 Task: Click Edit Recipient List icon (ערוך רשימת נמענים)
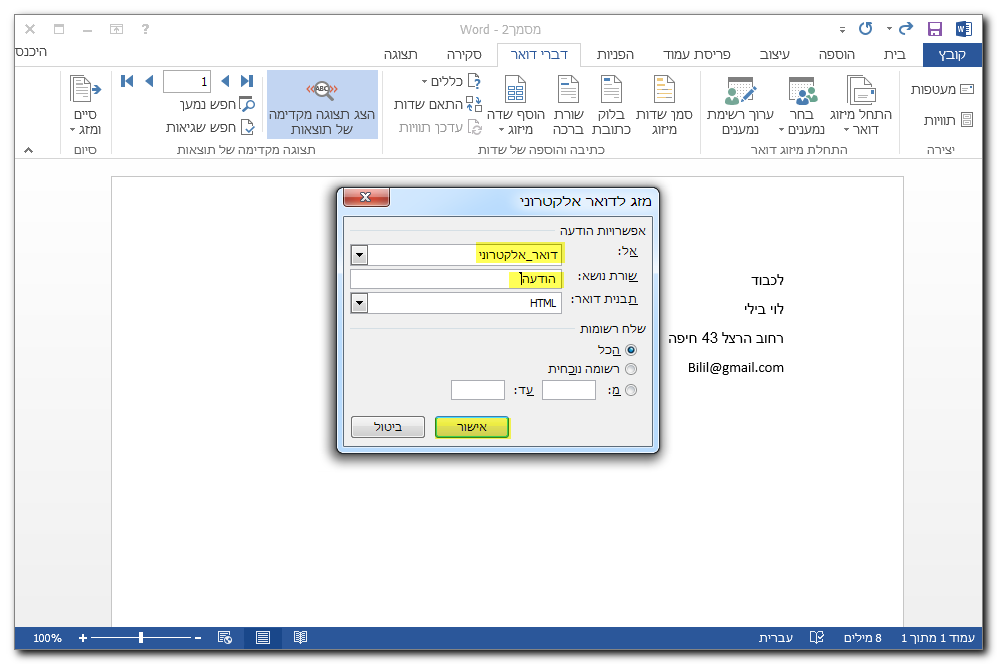coord(740,92)
